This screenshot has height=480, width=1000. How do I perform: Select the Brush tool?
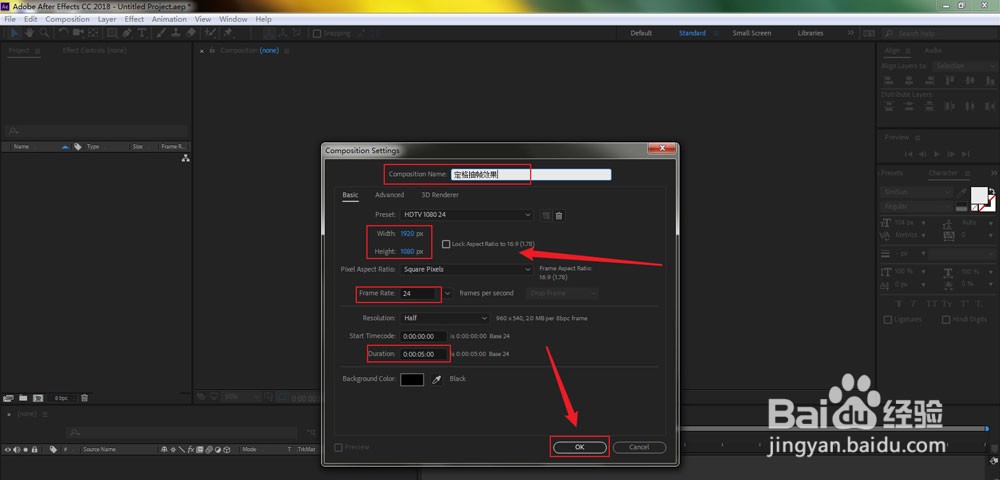pos(161,33)
